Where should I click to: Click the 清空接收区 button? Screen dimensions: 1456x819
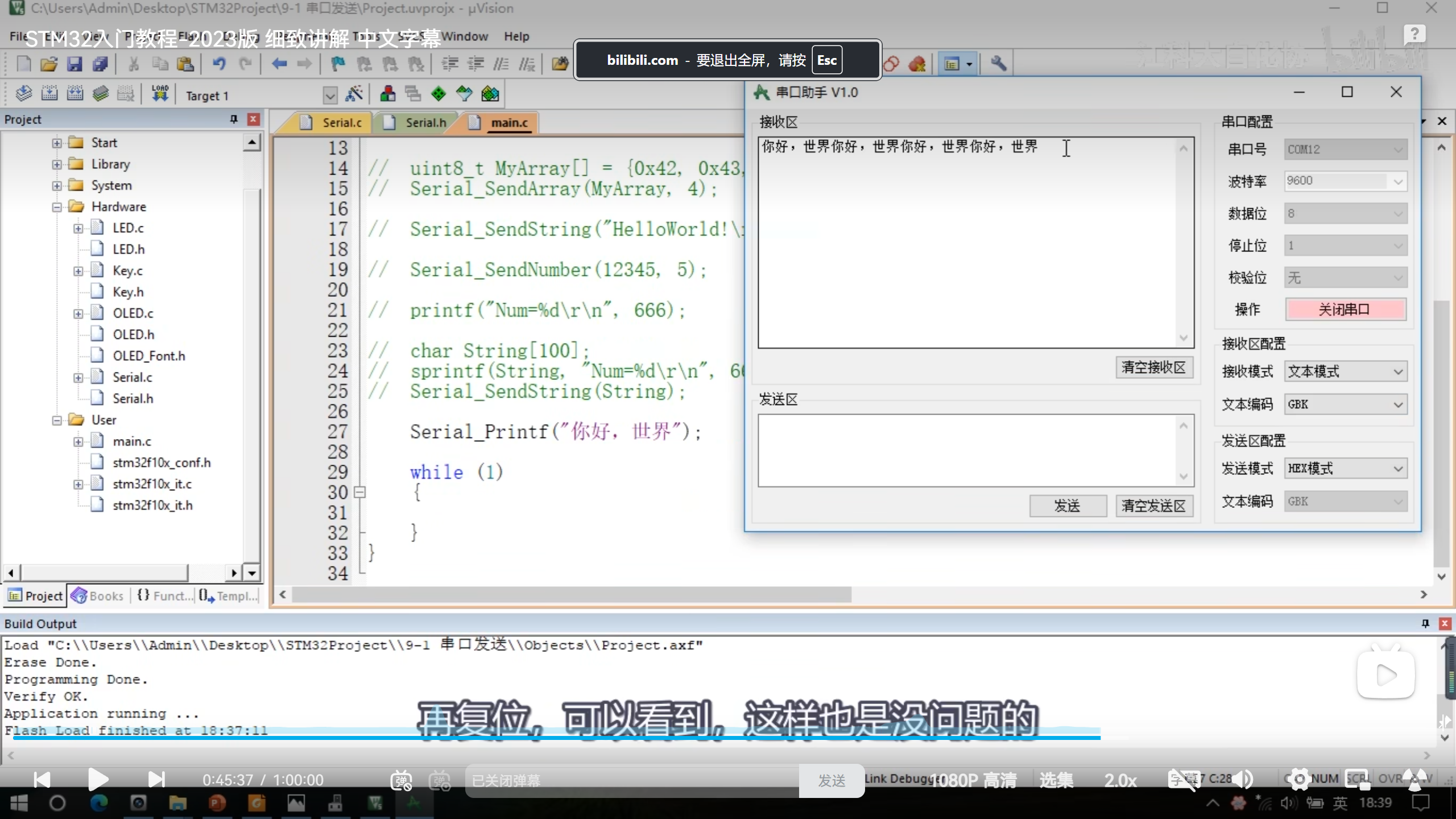click(x=1153, y=367)
